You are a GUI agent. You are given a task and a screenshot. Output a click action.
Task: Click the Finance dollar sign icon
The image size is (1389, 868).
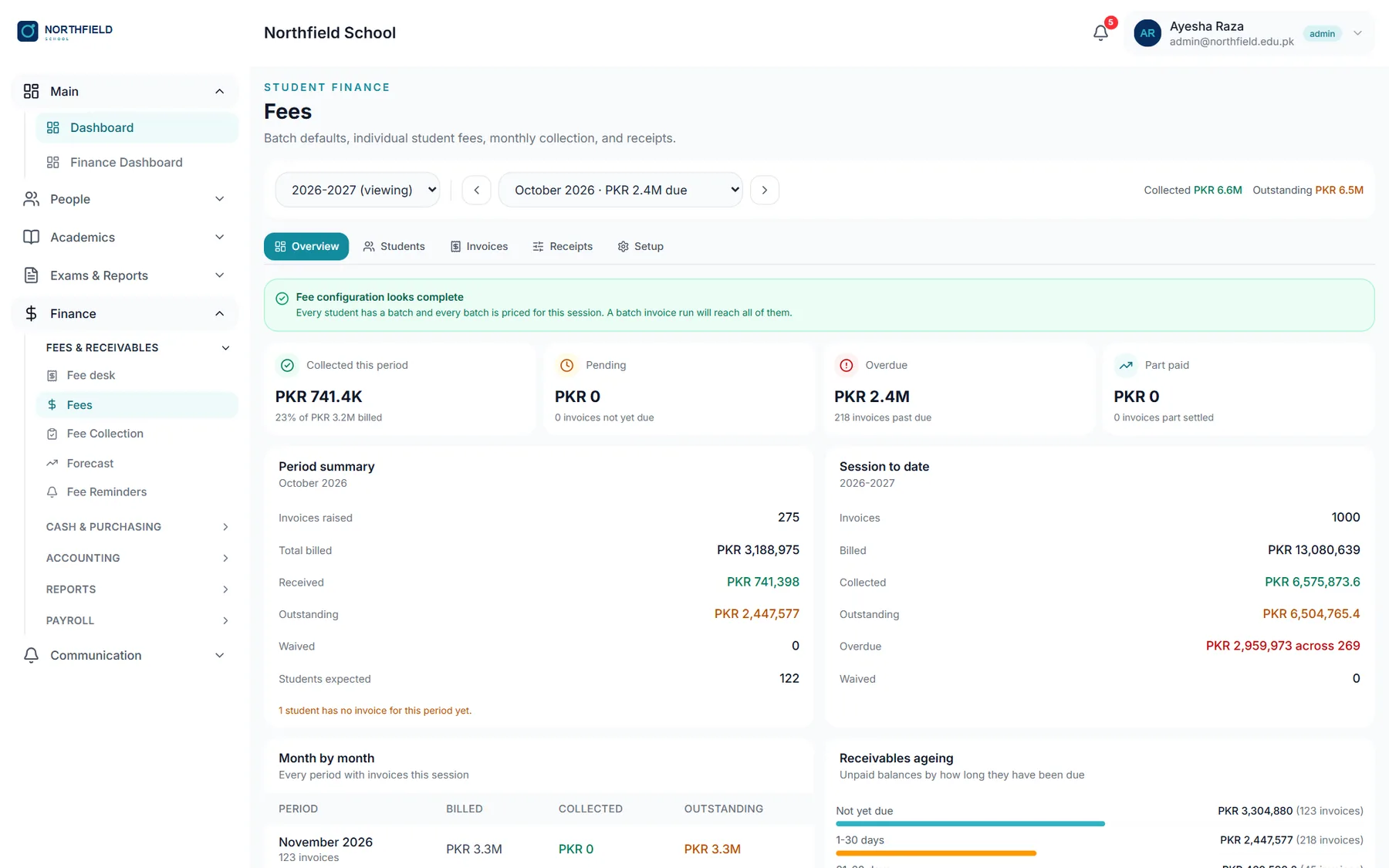31,313
